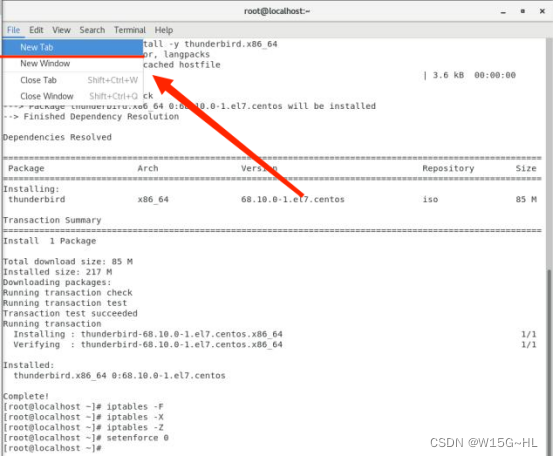Close the terminal window
Screen dimensions: 553x457
pos(542,11)
